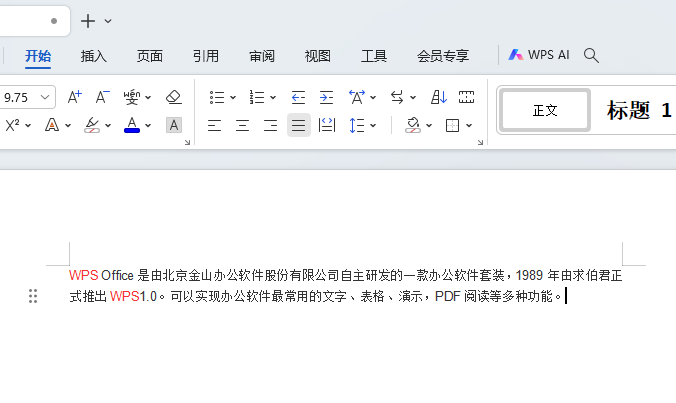This screenshot has height=403, width=676.
Task: Set line spacing
Action: point(357,125)
